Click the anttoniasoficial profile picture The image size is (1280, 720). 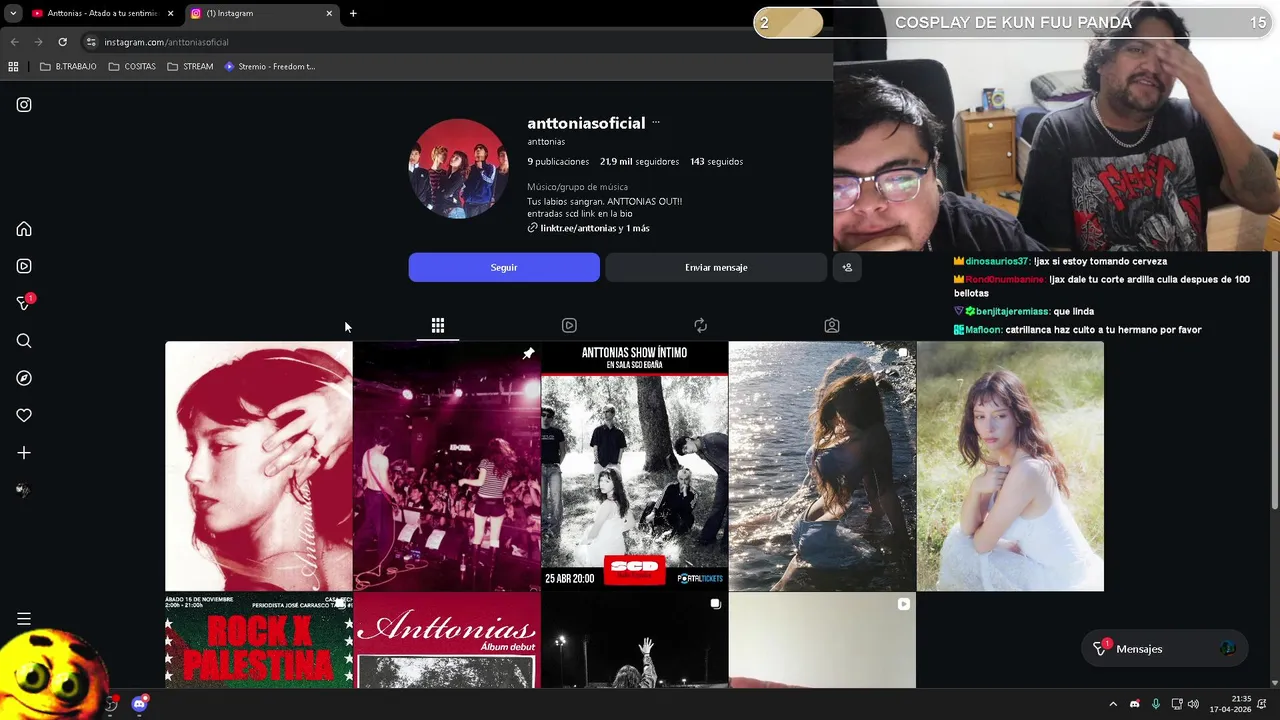point(458,169)
